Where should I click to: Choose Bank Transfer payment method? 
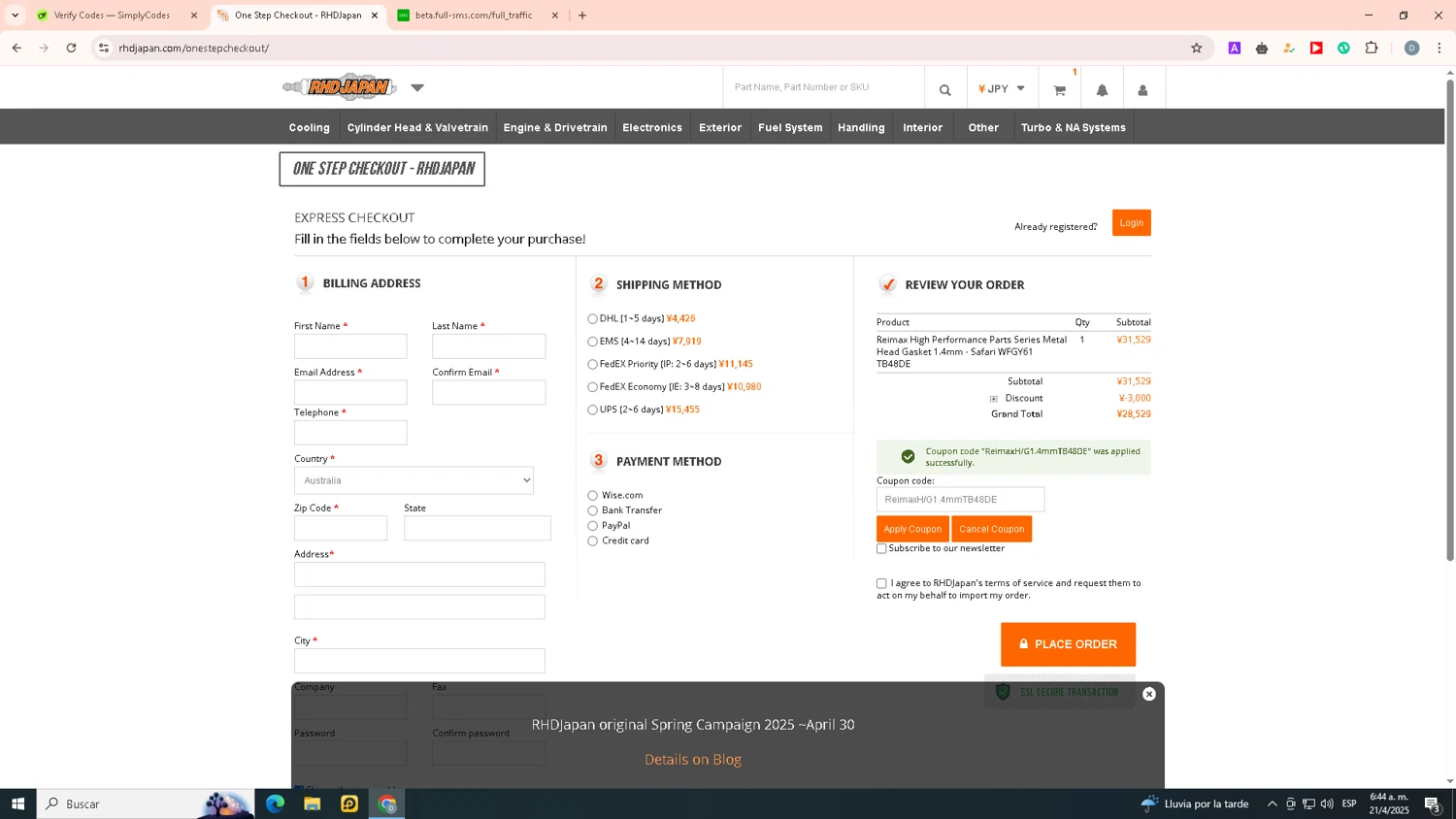(x=592, y=510)
